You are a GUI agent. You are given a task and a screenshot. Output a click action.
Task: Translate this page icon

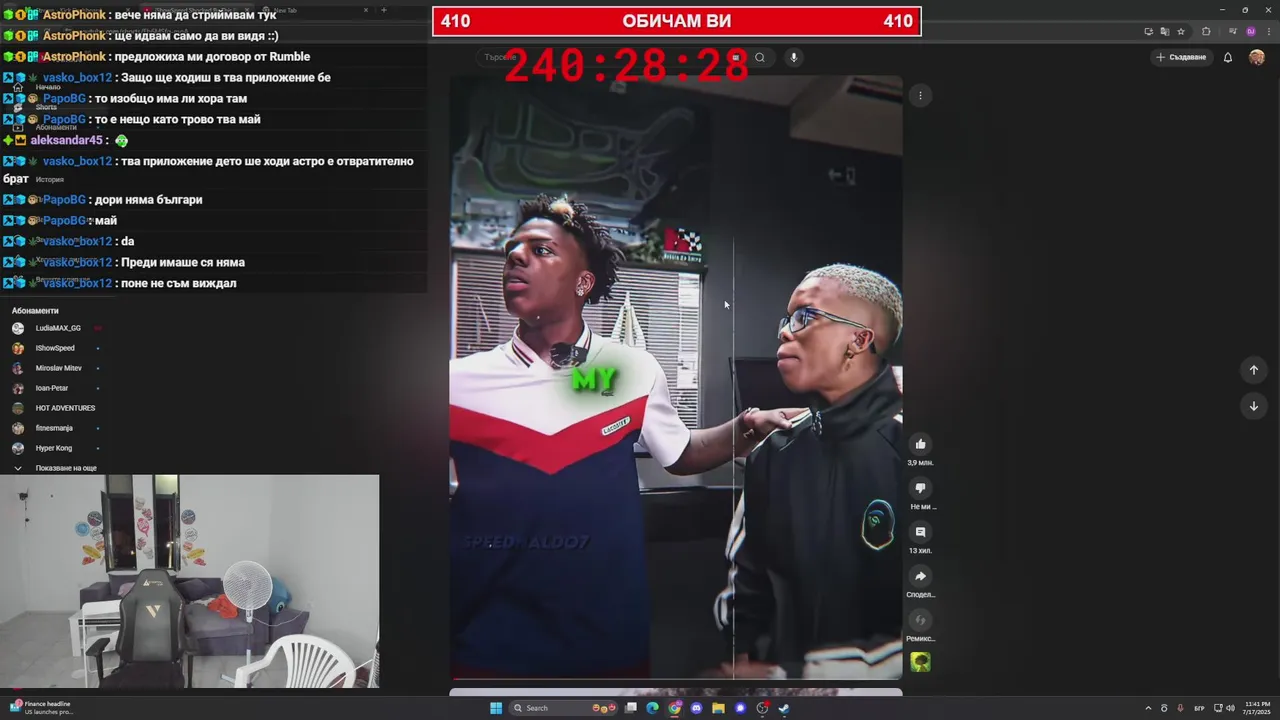pyautogui.click(x=1165, y=31)
